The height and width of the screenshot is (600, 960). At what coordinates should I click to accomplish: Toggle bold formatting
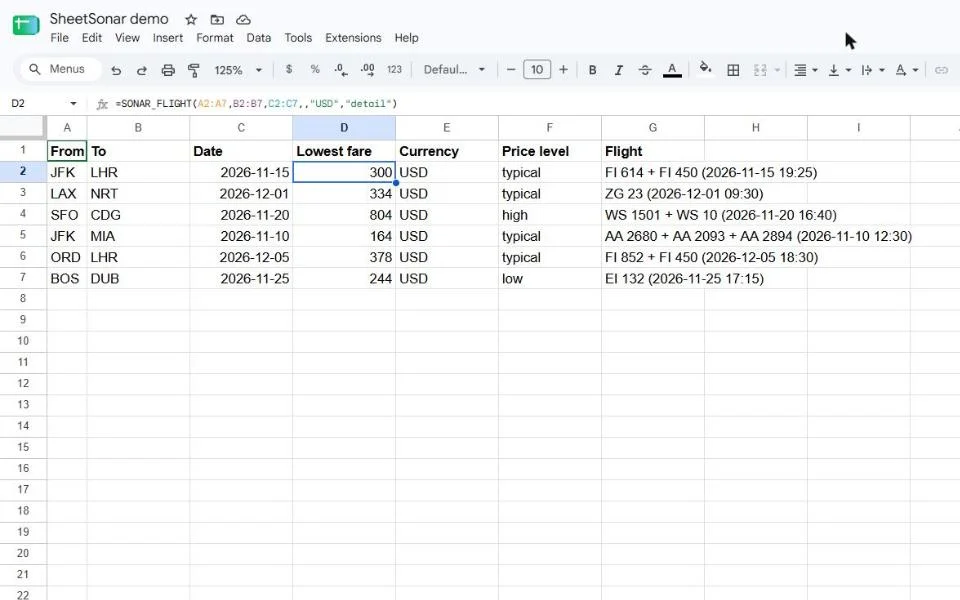tap(592, 70)
